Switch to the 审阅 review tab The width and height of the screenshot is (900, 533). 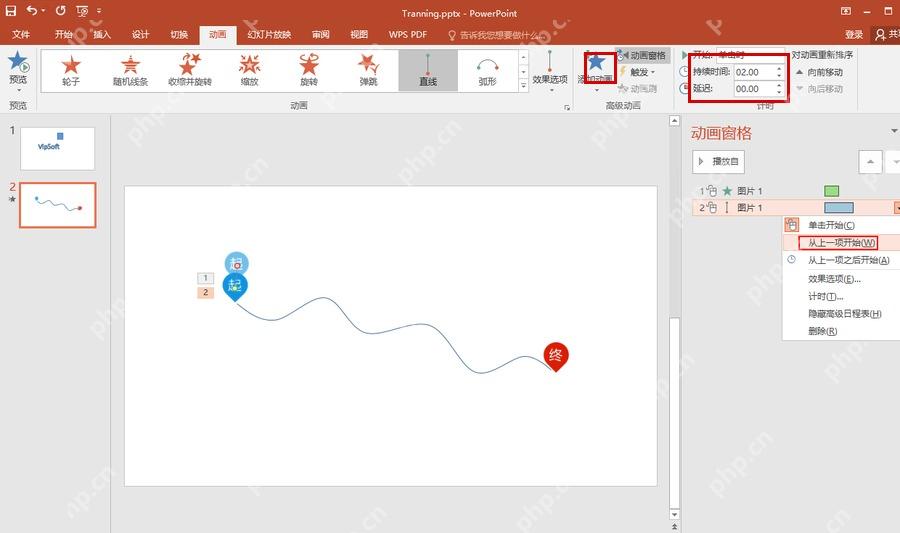[x=321, y=34]
